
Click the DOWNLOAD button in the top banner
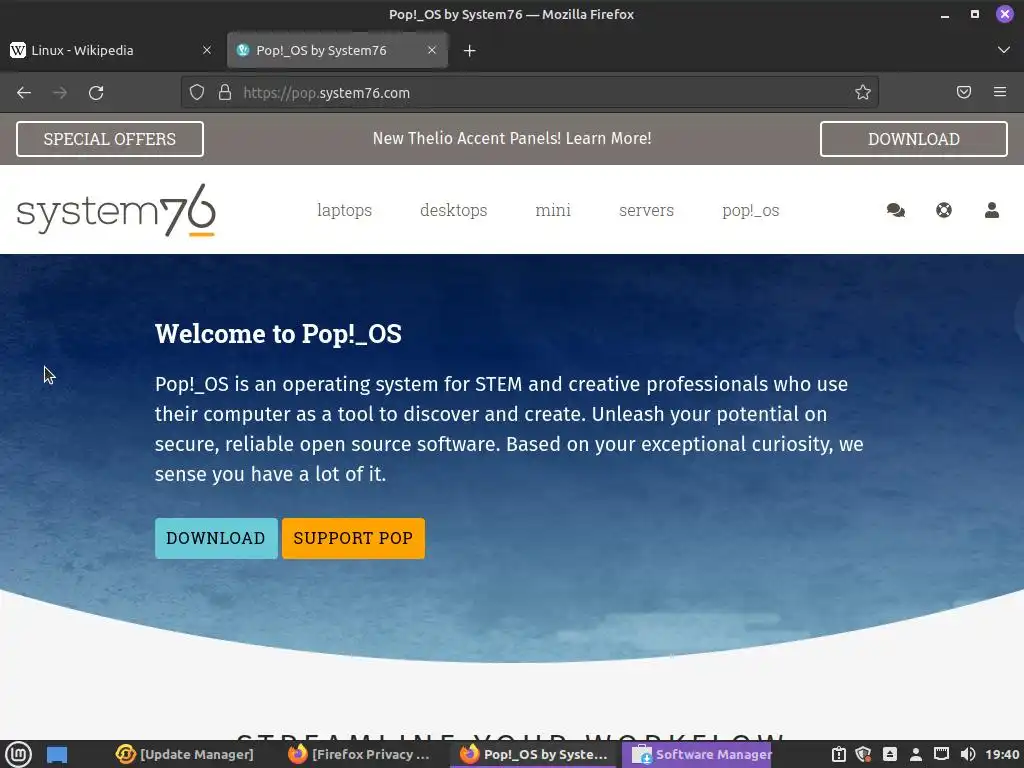tap(914, 139)
